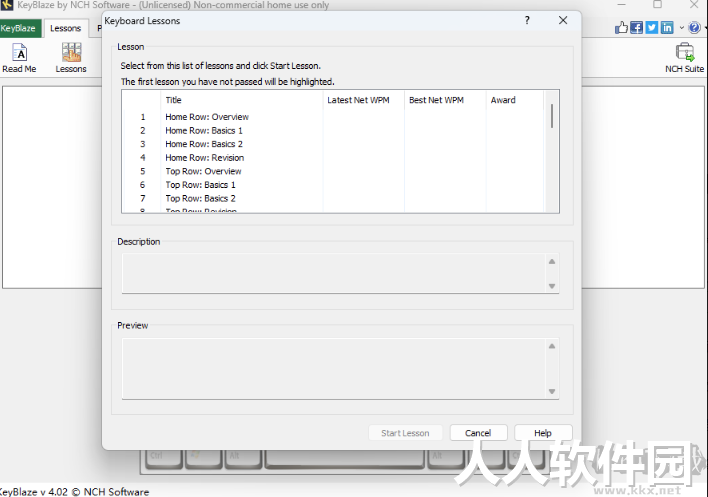
Task: Select lesson Top Row: Basics 2
Action: click(x=200, y=198)
